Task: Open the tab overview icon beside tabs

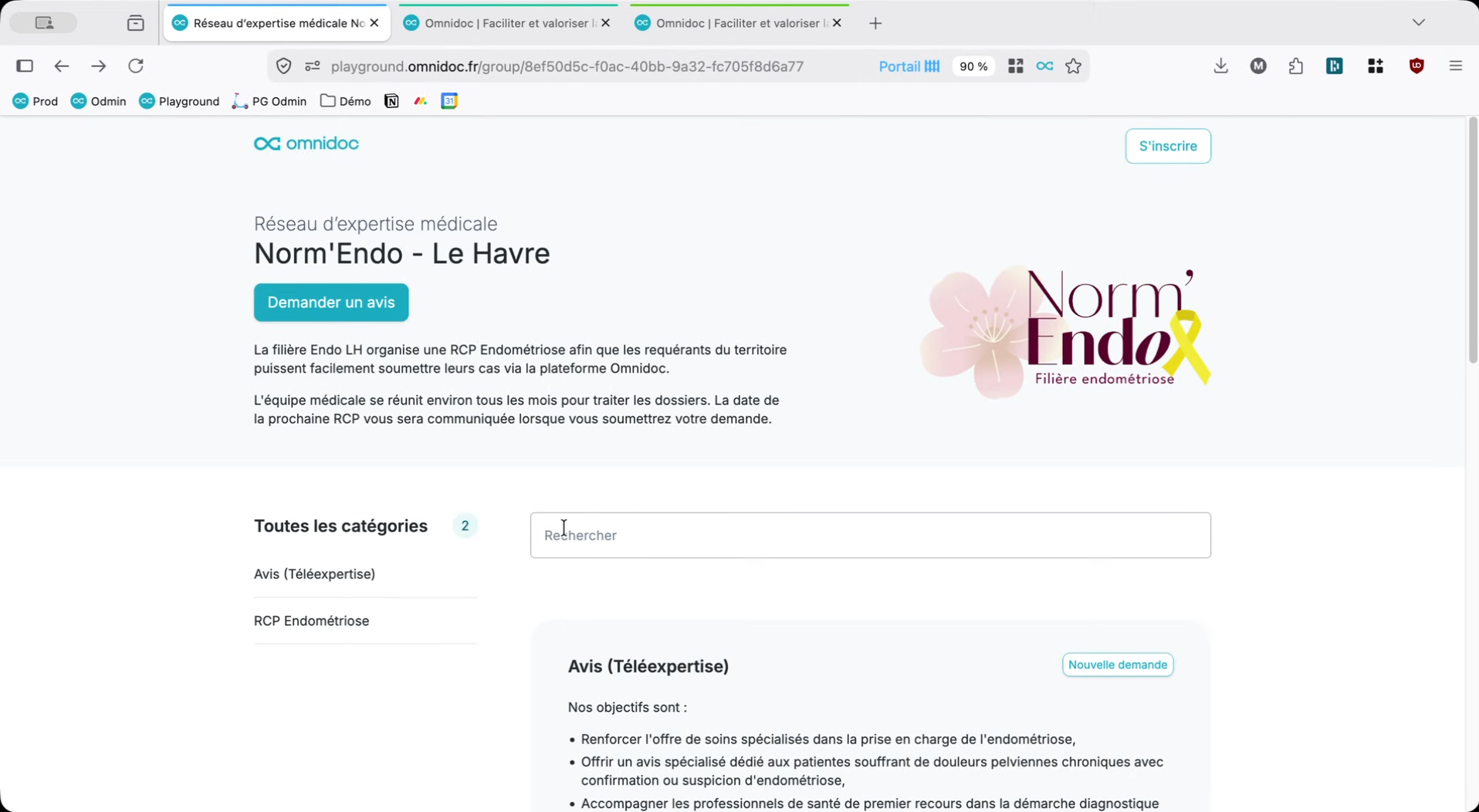Action: click(x=136, y=23)
